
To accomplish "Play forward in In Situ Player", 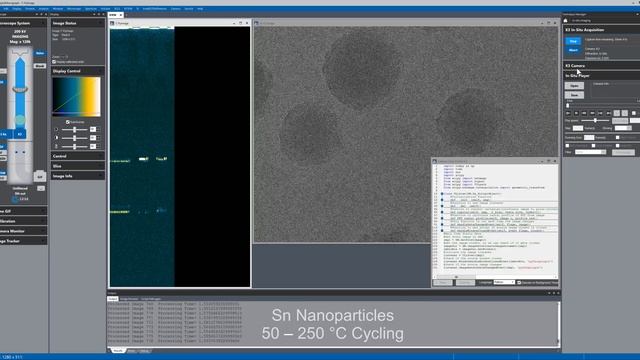I will 592,113.
